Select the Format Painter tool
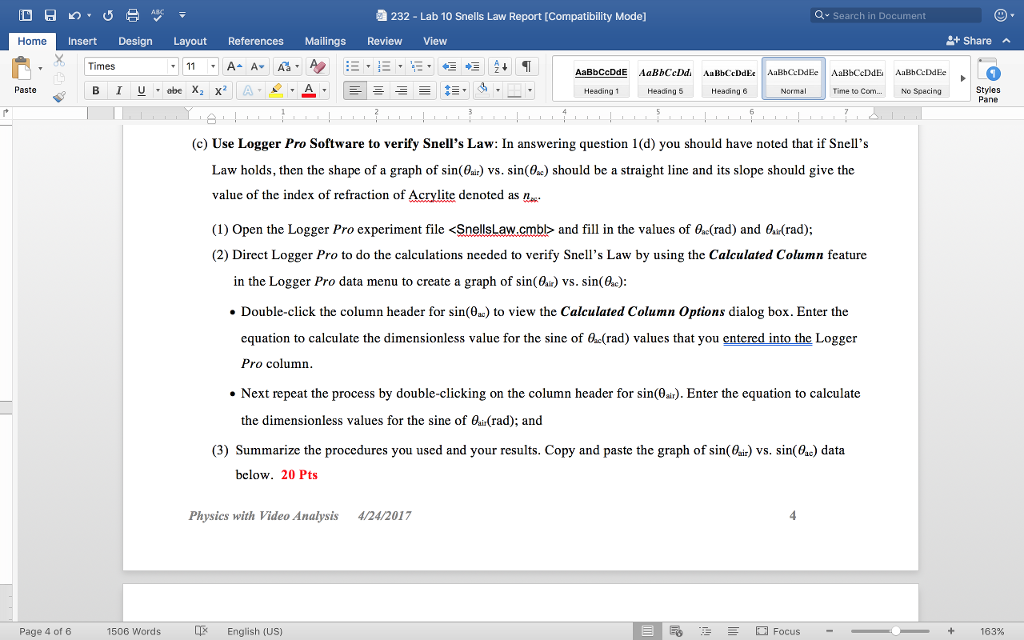Viewport: 1024px width, 640px height. tap(58, 95)
